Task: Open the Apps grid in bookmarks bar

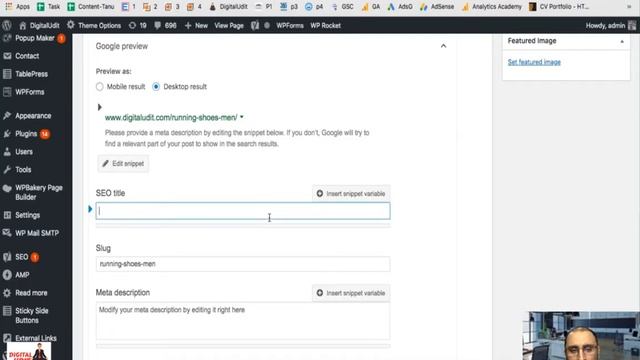Action: [x=9, y=7]
